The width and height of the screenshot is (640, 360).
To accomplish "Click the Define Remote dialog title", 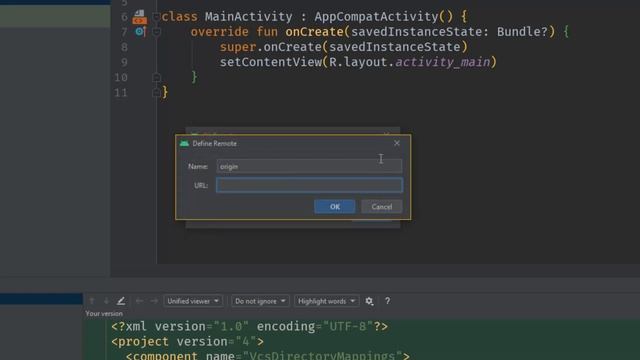I will [x=214, y=143].
